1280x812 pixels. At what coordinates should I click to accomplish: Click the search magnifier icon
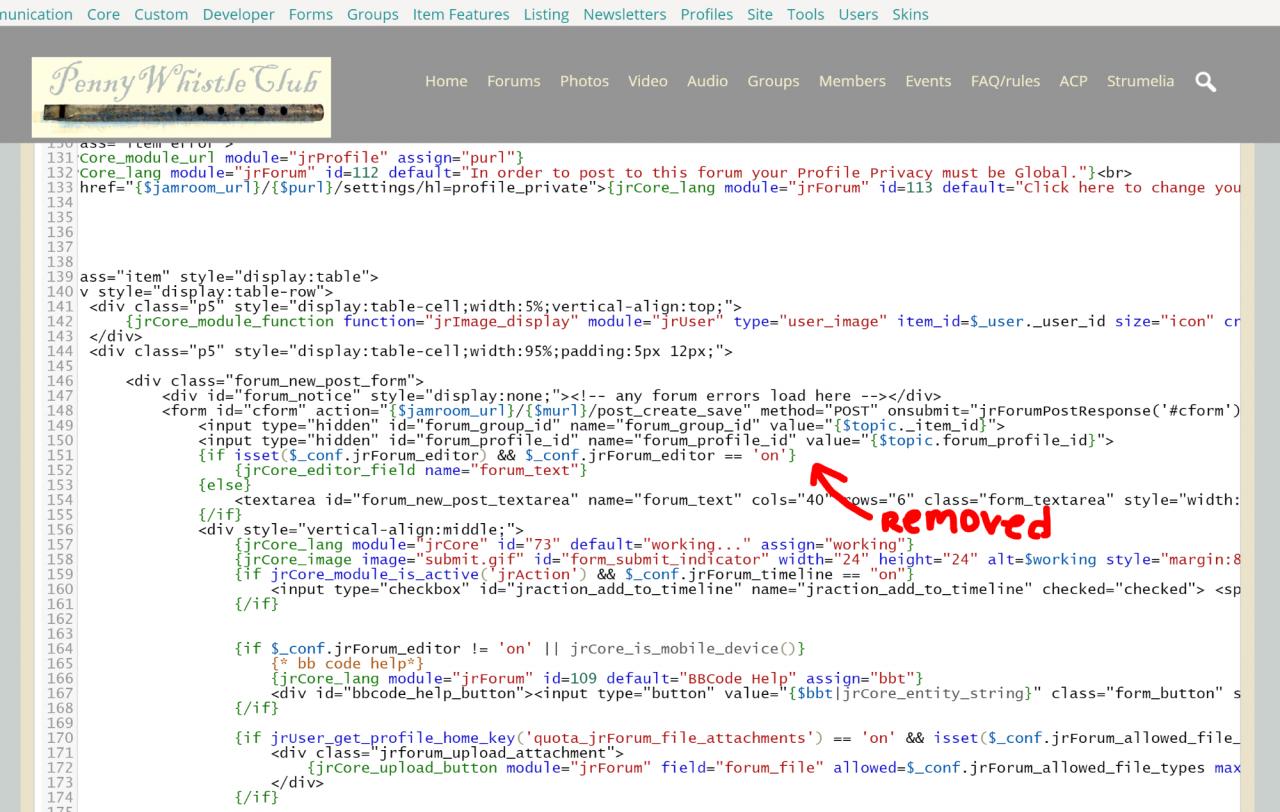[x=1205, y=82]
